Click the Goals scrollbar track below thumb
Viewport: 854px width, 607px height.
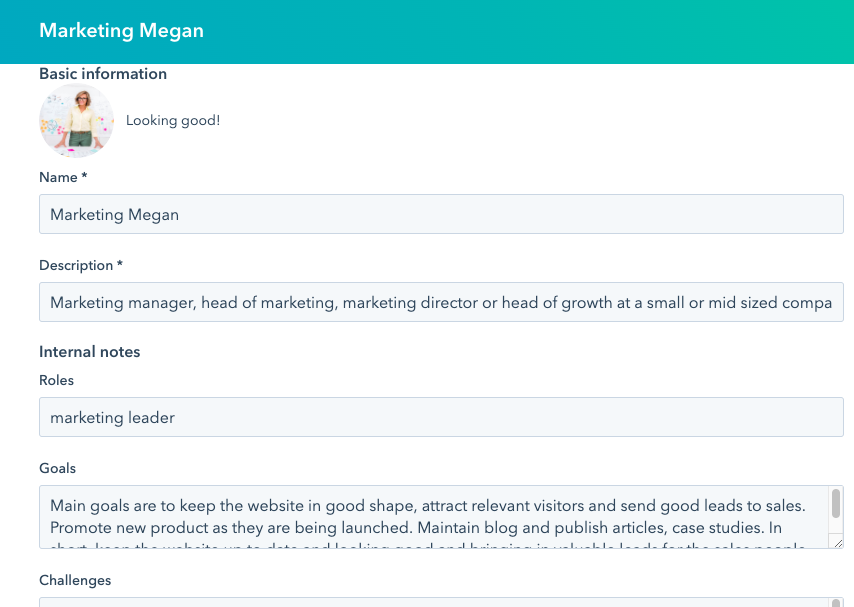tap(836, 527)
